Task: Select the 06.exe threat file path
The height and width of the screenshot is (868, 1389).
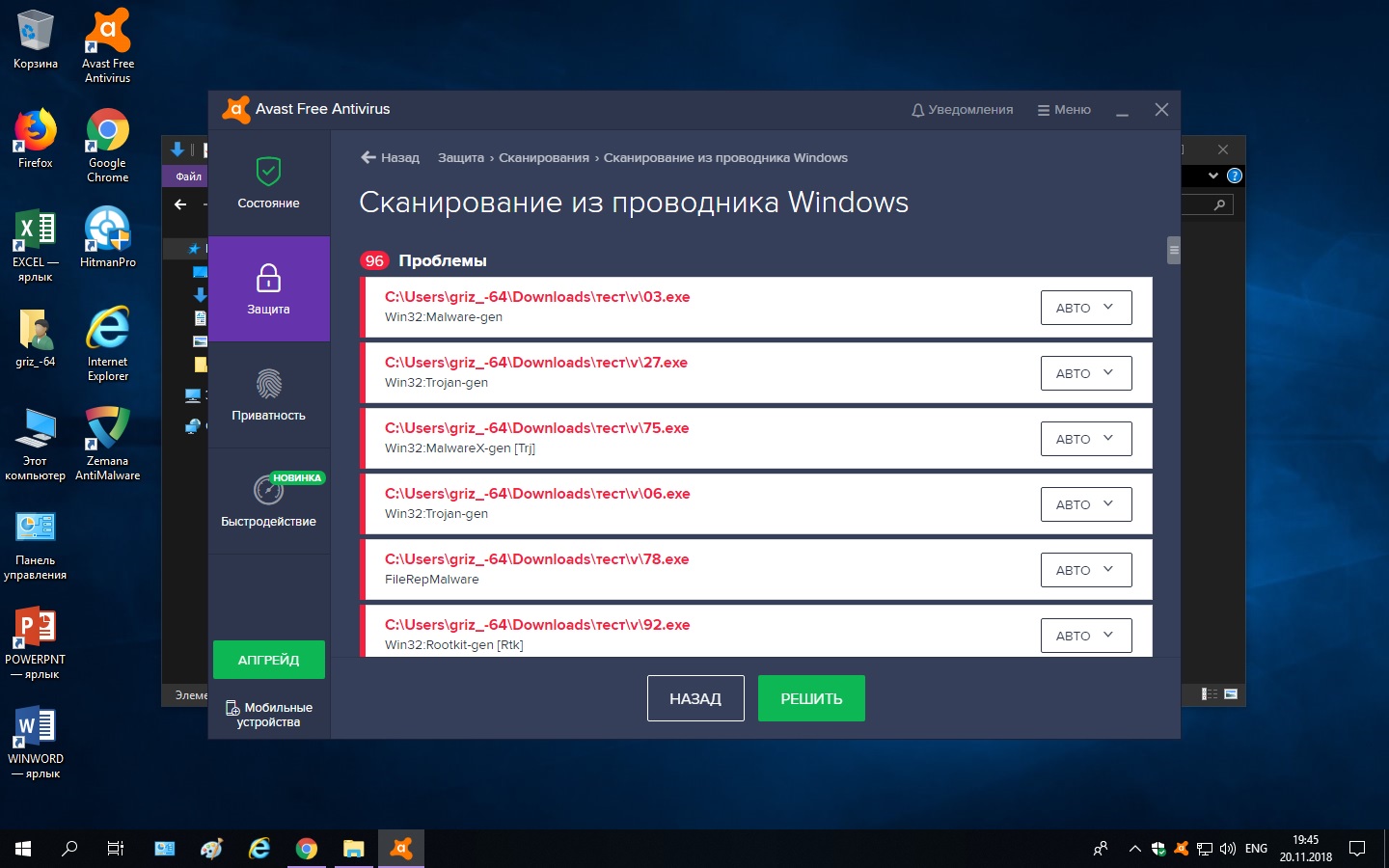Action: (x=537, y=494)
